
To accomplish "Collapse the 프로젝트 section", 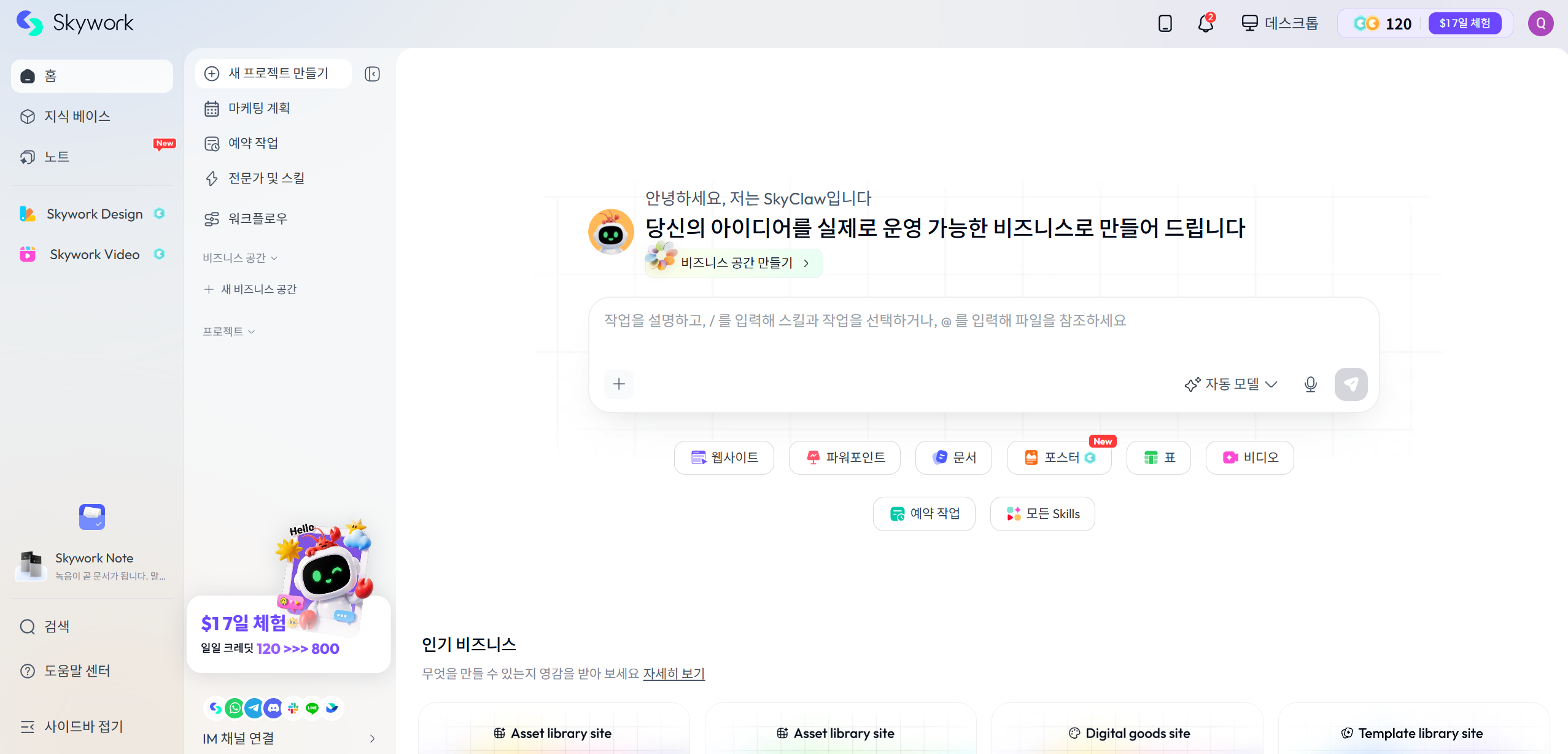I will pos(229,332).
